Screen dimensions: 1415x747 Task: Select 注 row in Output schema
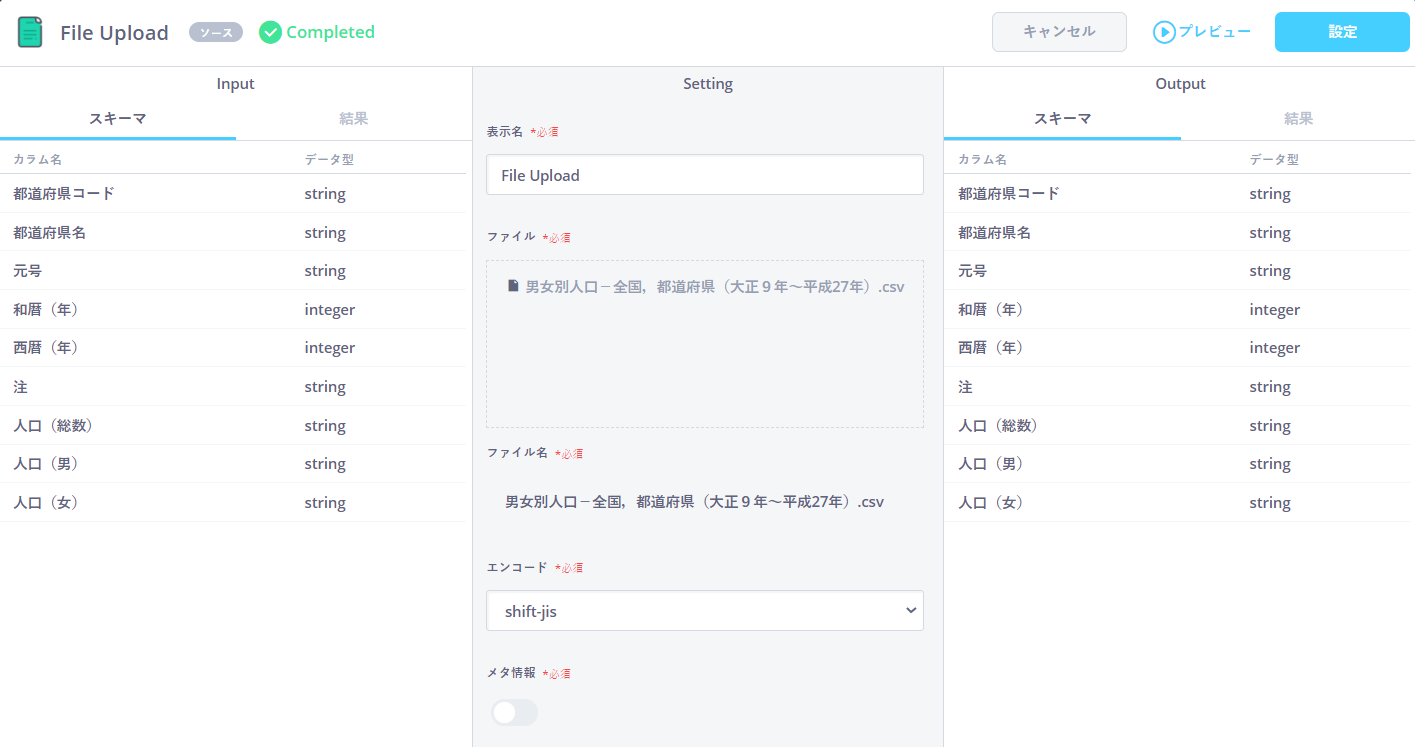pos(1178,387)
